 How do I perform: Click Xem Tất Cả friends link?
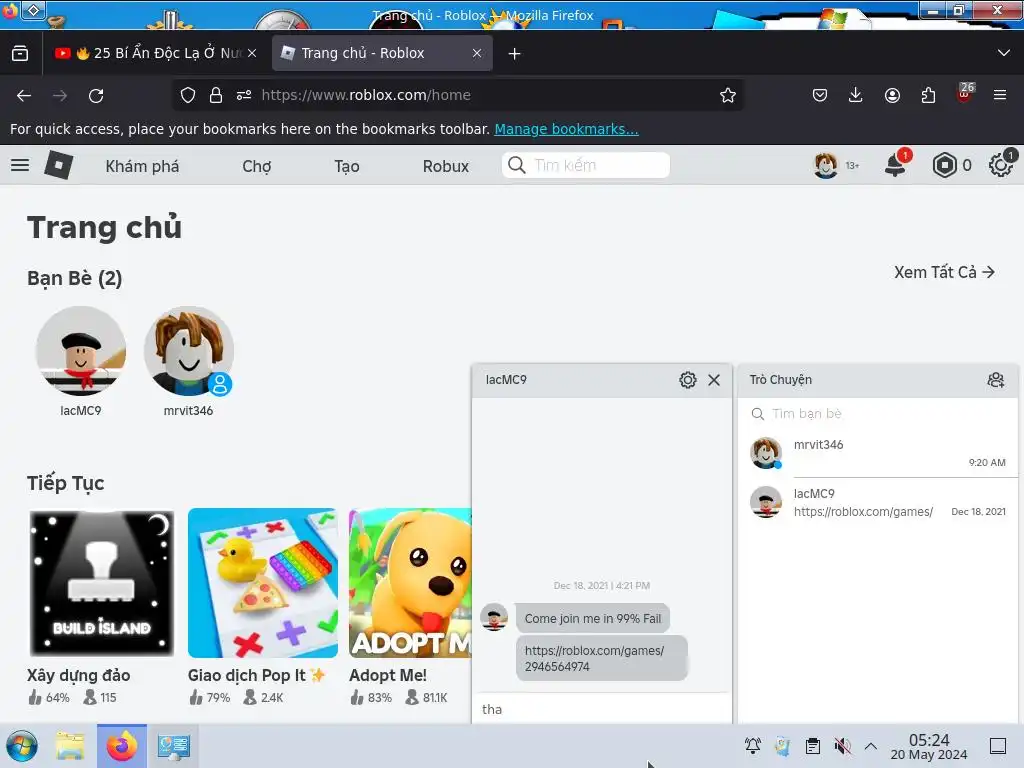pos(944,272)
